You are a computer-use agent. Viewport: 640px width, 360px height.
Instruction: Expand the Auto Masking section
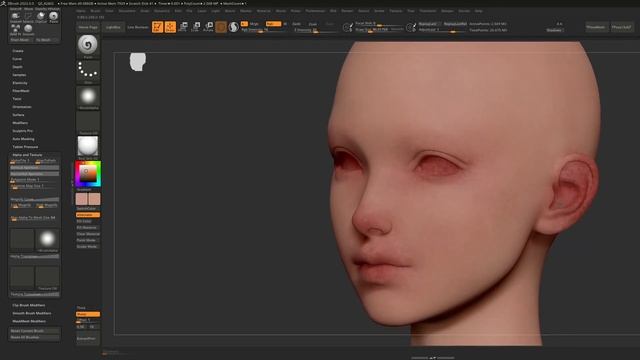24,139
